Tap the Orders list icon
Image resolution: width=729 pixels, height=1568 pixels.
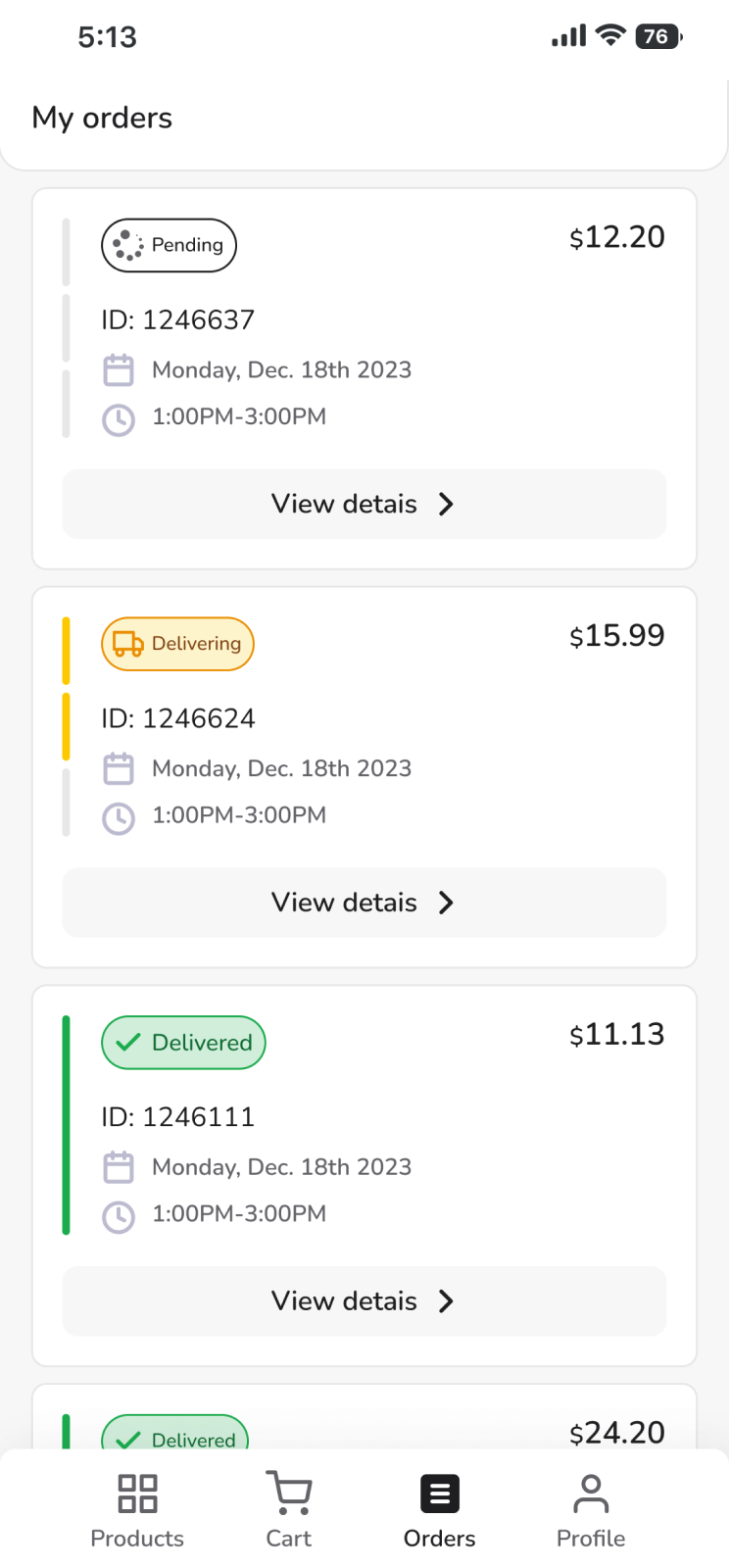coord(440,1494)
